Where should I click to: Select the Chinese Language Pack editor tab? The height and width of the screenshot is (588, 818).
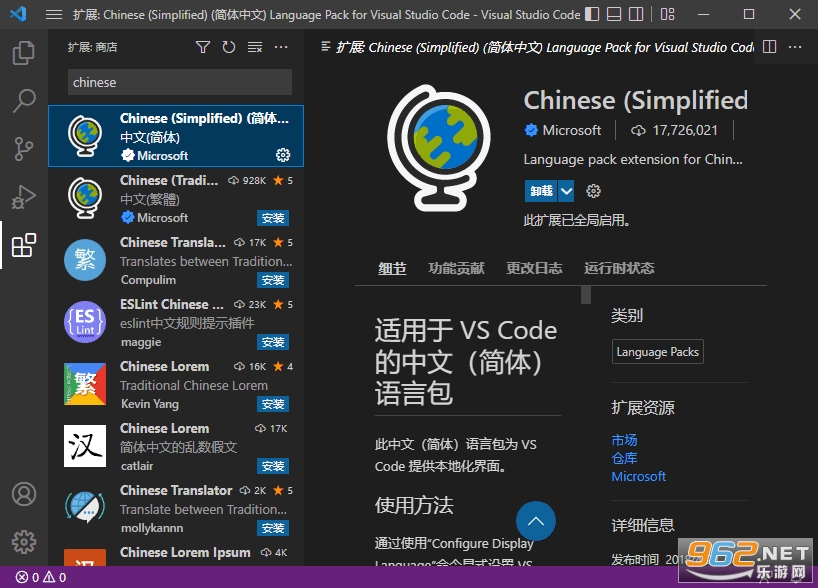[537, 47]
